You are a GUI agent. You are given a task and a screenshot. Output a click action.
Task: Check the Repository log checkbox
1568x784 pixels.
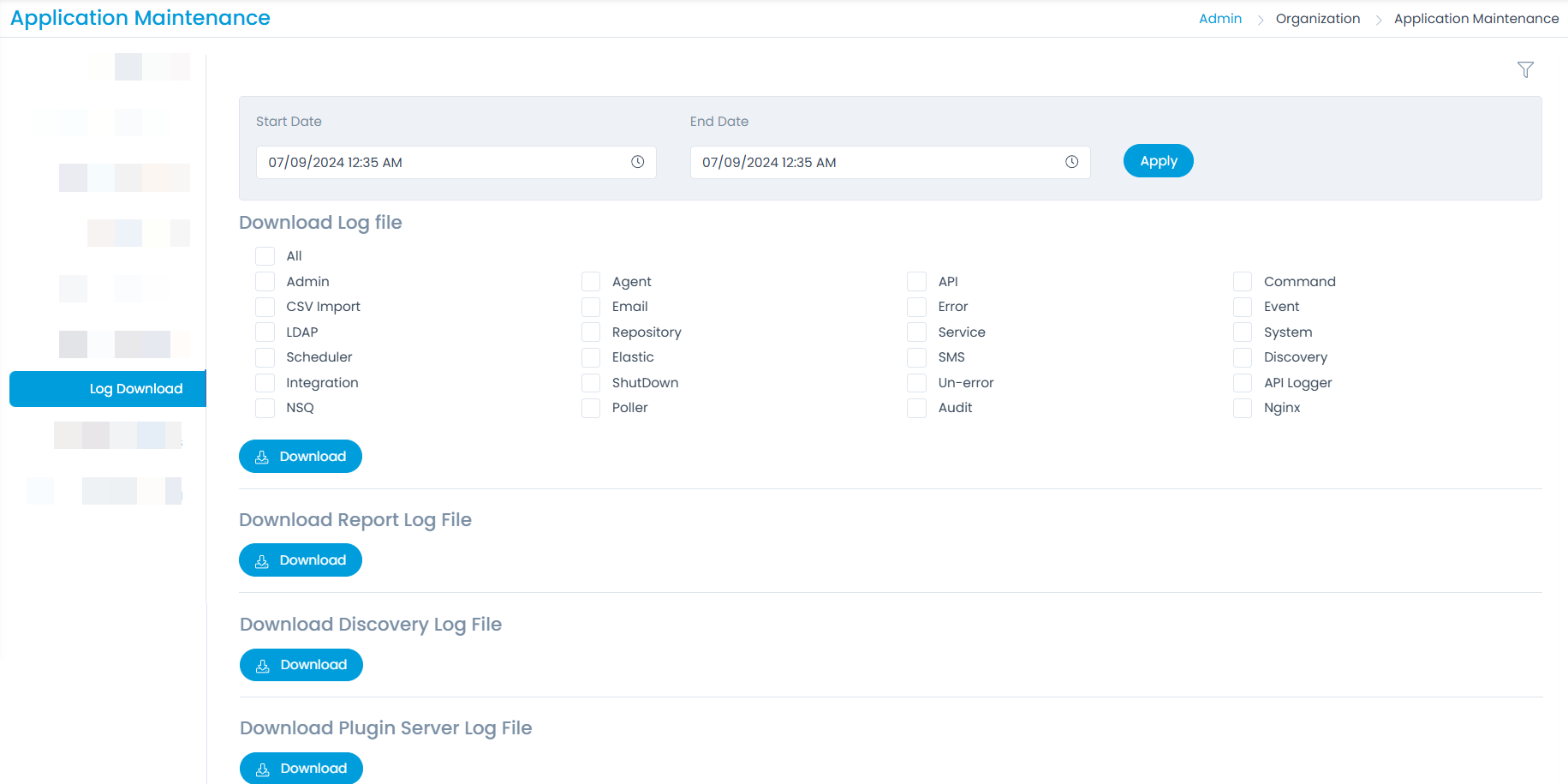pos(591,332)
